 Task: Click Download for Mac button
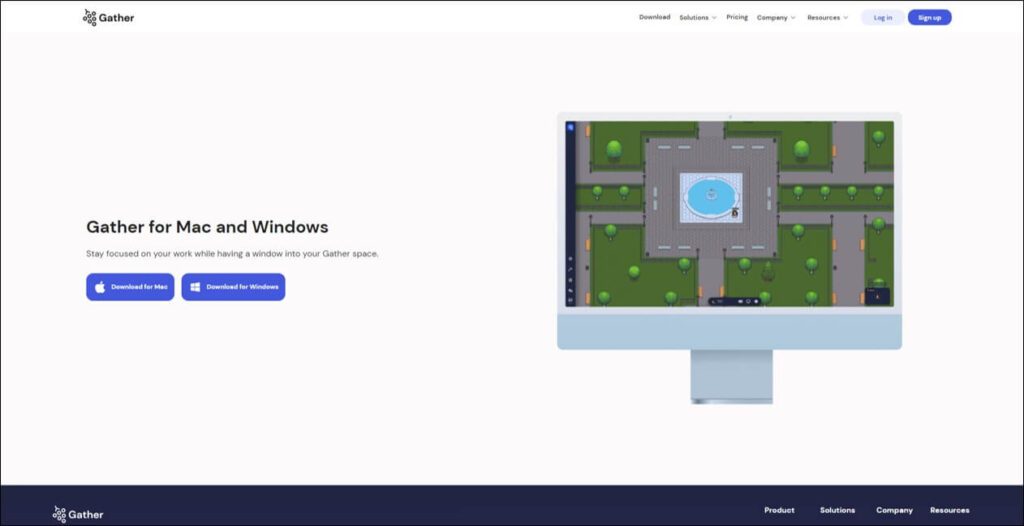point(130,287)
